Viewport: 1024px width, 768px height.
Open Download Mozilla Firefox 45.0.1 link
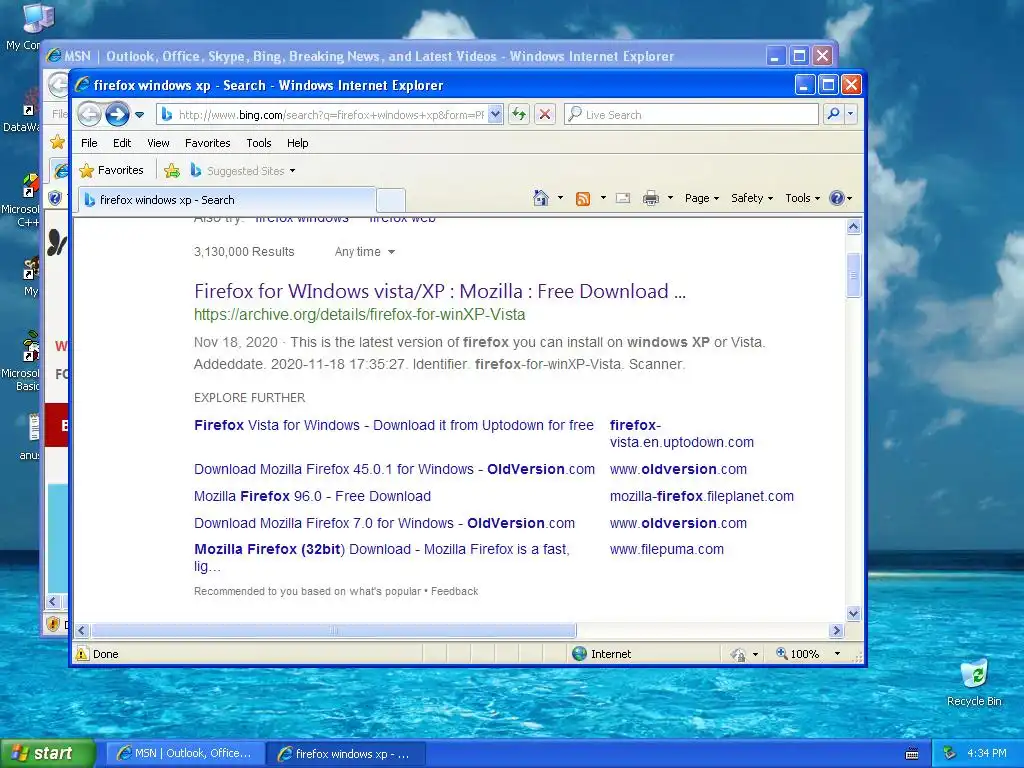pyautogui.click(x=394, y=470)
